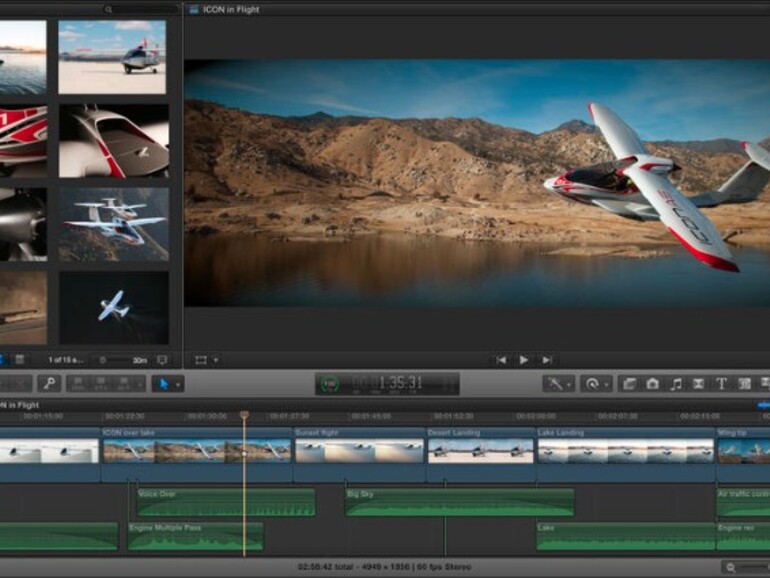The width and height of the screenshot is (770, 578).
Task: Click the 1 of 15 selected label
Action: [66, 360]
